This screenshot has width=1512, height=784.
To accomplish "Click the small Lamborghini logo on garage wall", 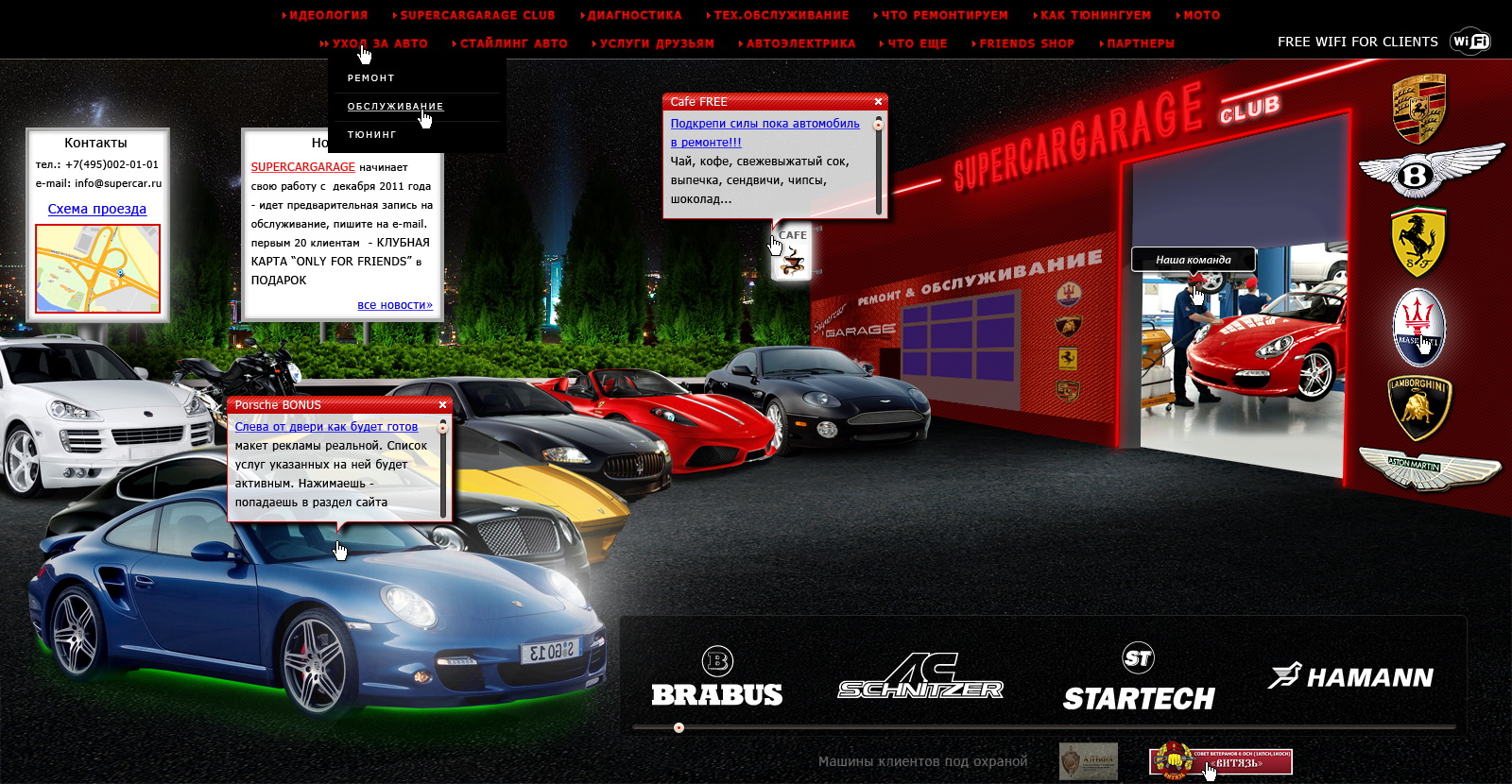I will click(x=1068, y=327).
